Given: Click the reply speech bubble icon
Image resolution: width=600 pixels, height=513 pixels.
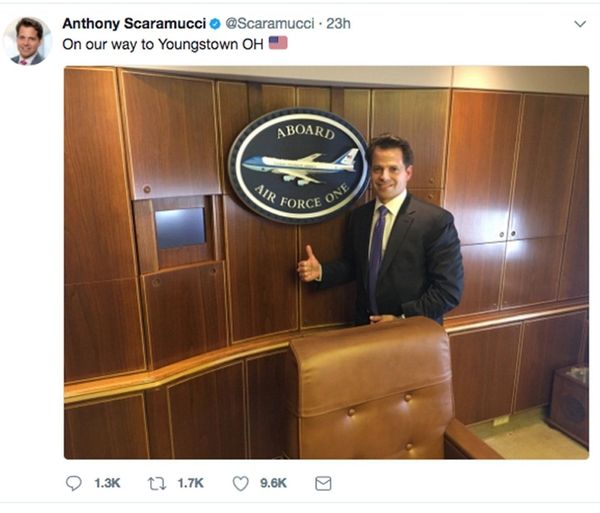Looking at the screenshot, I should coord(73,483).
